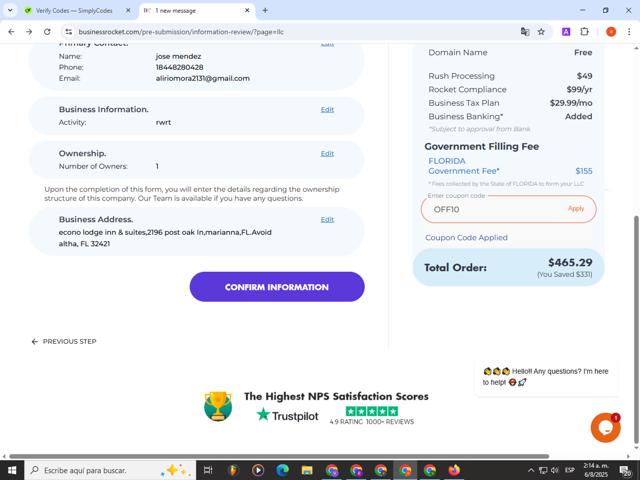Viewport: 640px width, 480px height.
Task: Open File Explorer from the taskbar
Action: pos(307,470)
